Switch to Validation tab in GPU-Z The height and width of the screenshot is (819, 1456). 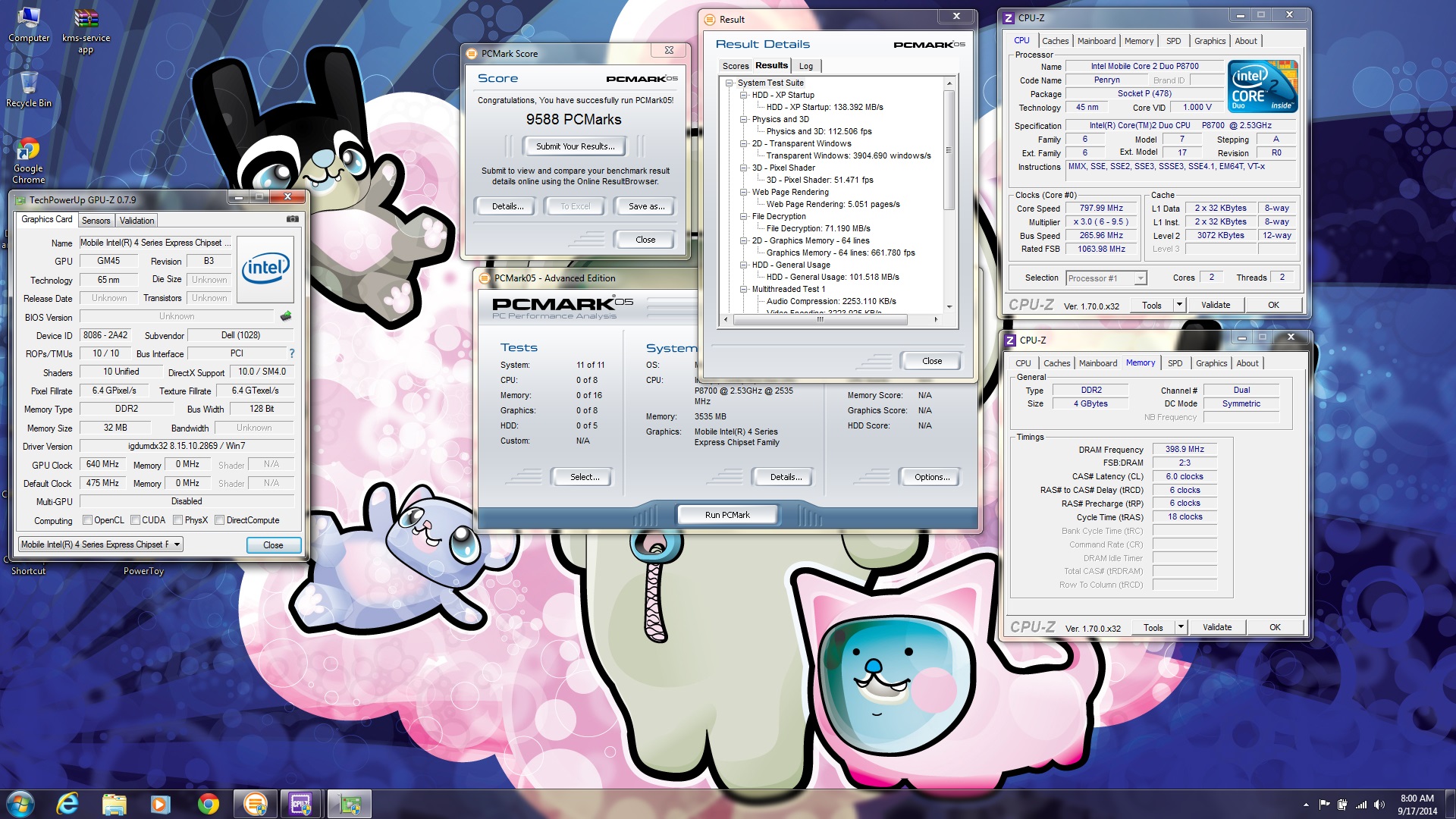pyautogui.click(x=137, y=221)
